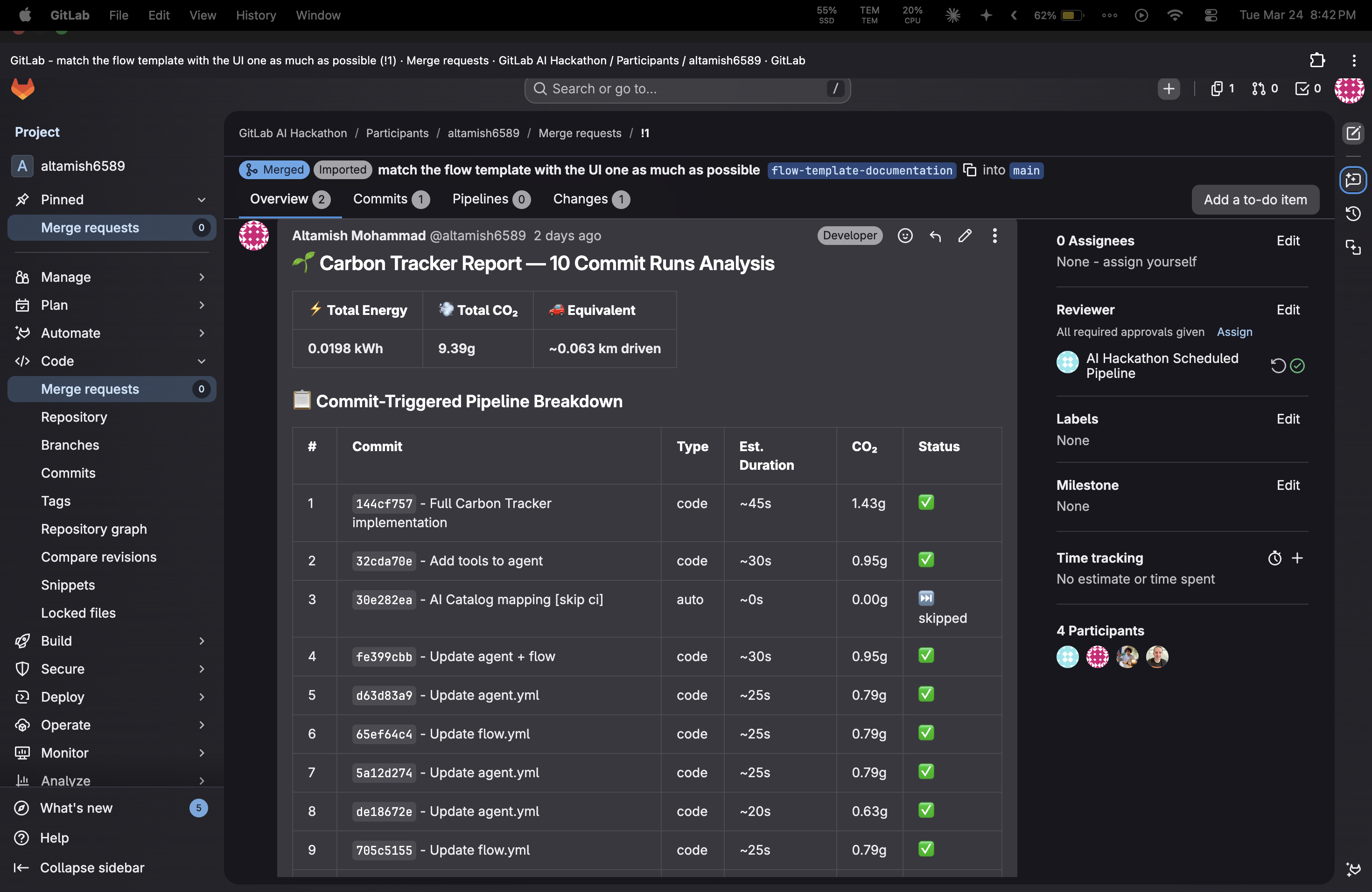Click the create new plus icon

point(1169,89)
